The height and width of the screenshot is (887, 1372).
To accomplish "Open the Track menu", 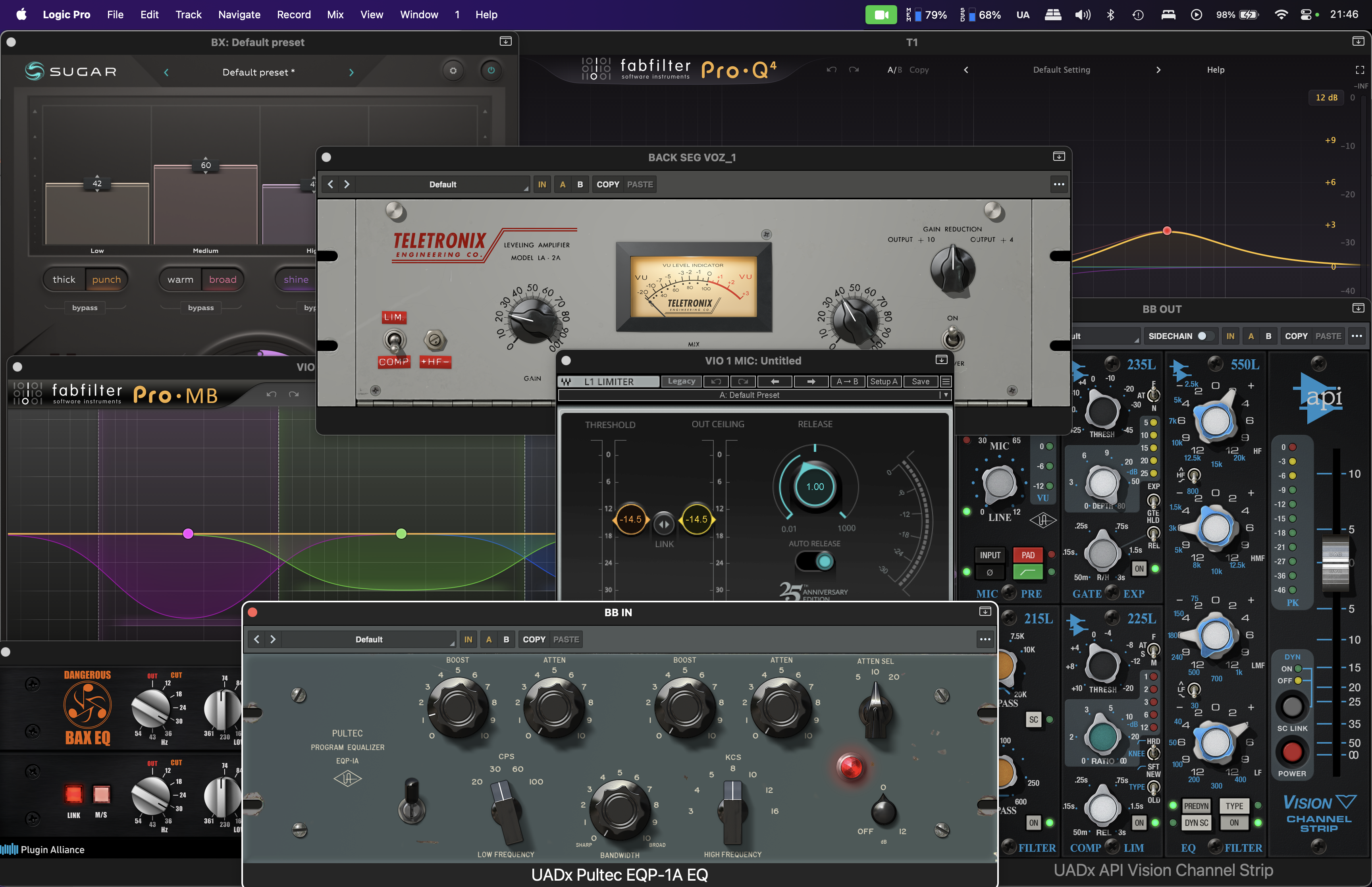I will [188, 14].
